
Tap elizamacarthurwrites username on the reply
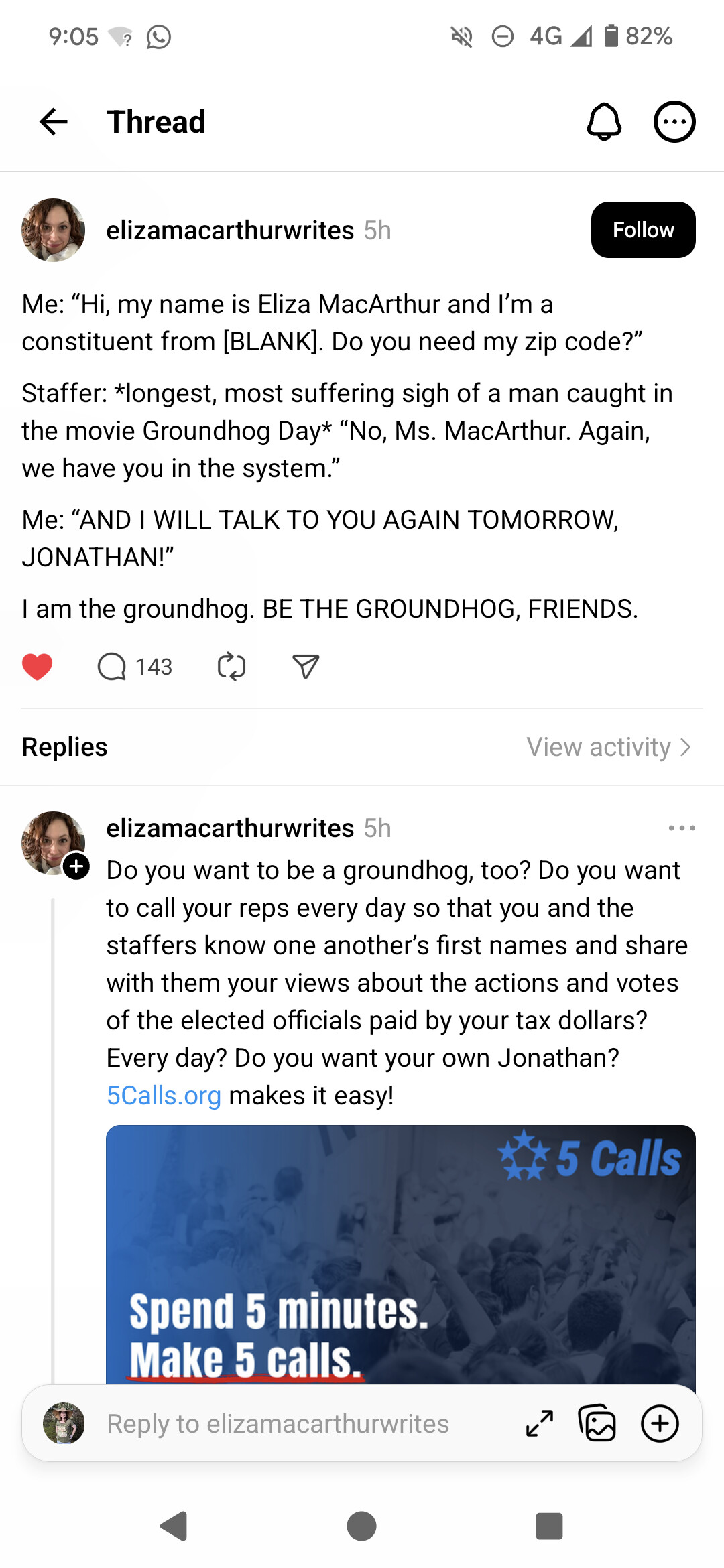230,828
